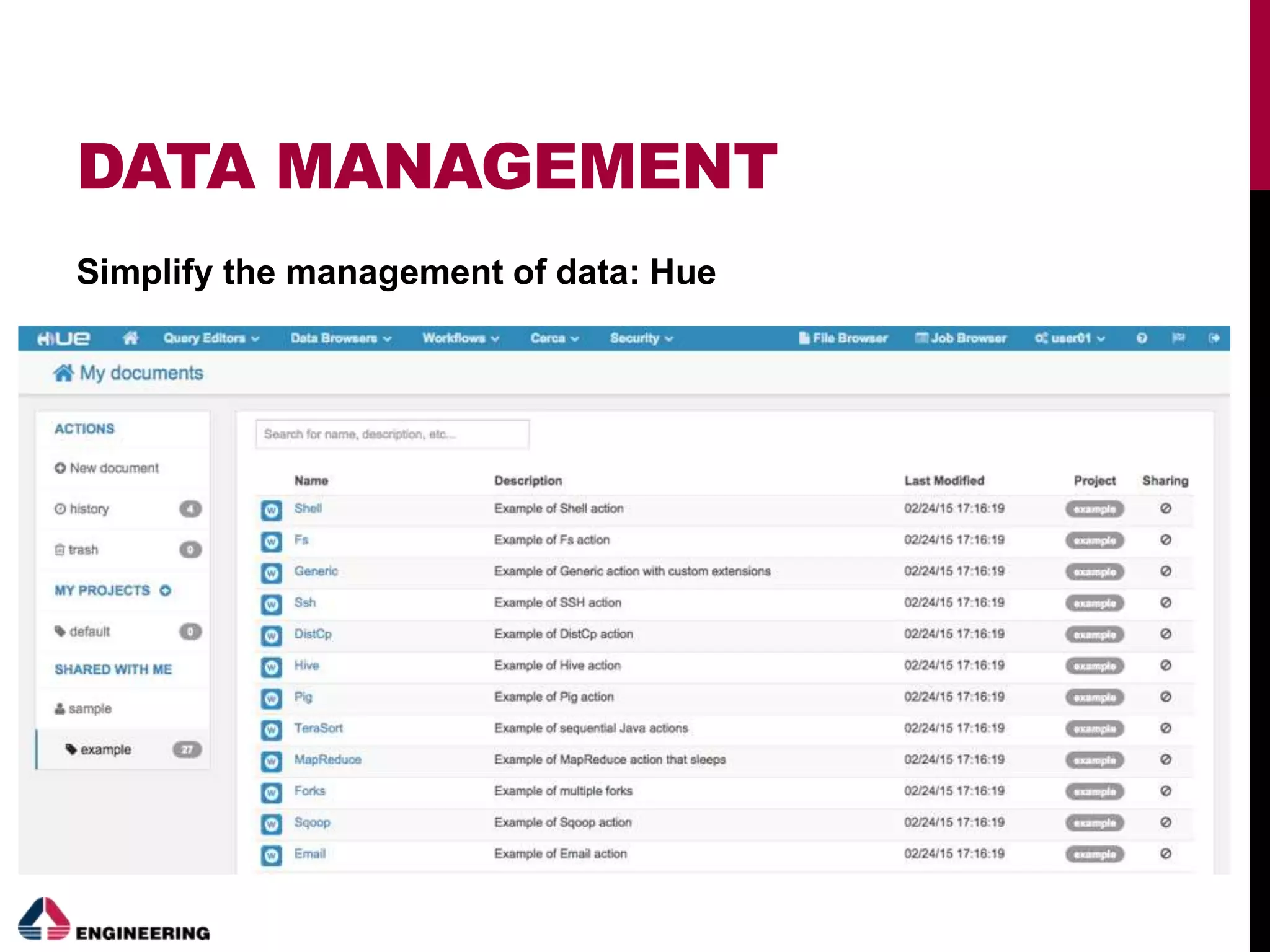Click 'Example of multiple forks' description

point(563,791)
